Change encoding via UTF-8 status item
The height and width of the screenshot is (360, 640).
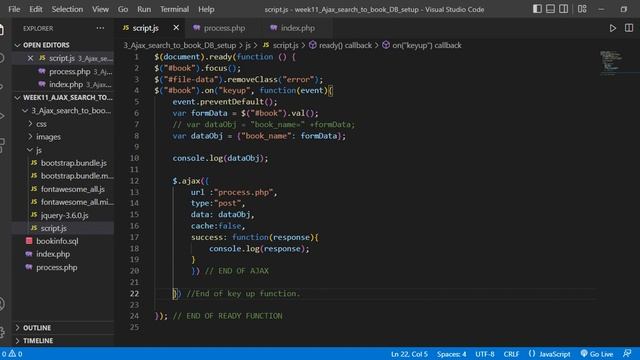(484, 354)
